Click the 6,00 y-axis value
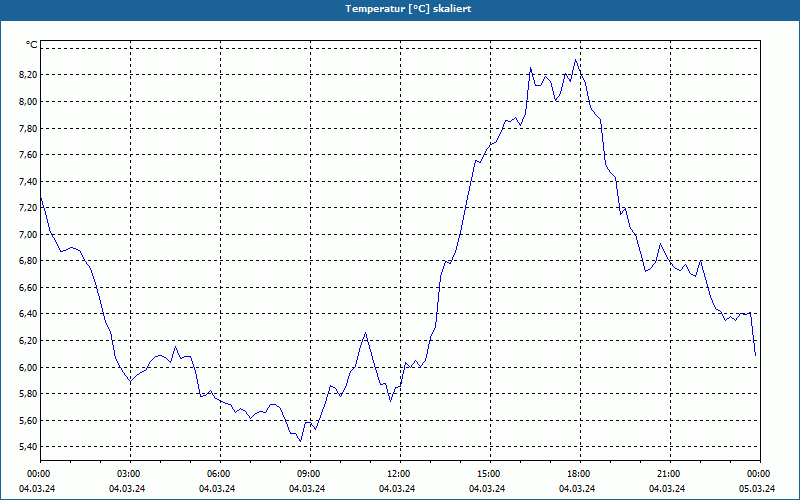 pyautogui.click(x=27, y=367)
